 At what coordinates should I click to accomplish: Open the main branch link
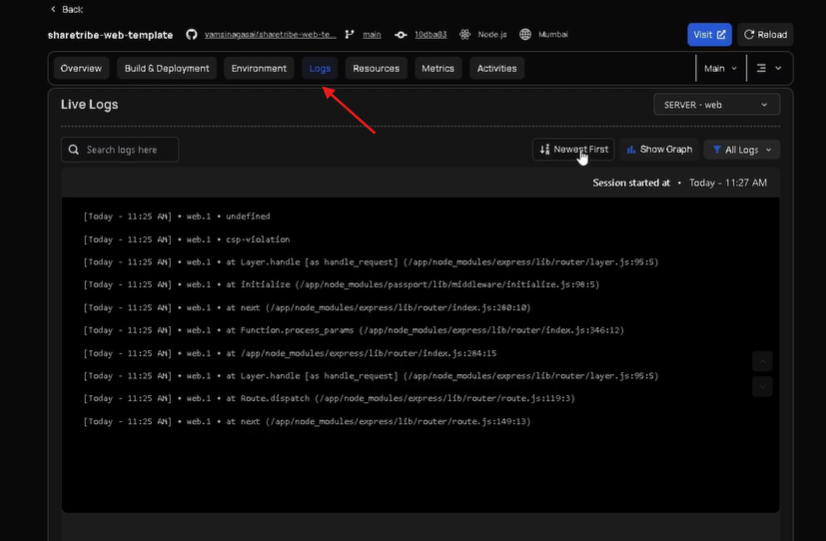(x=371, y=35)
